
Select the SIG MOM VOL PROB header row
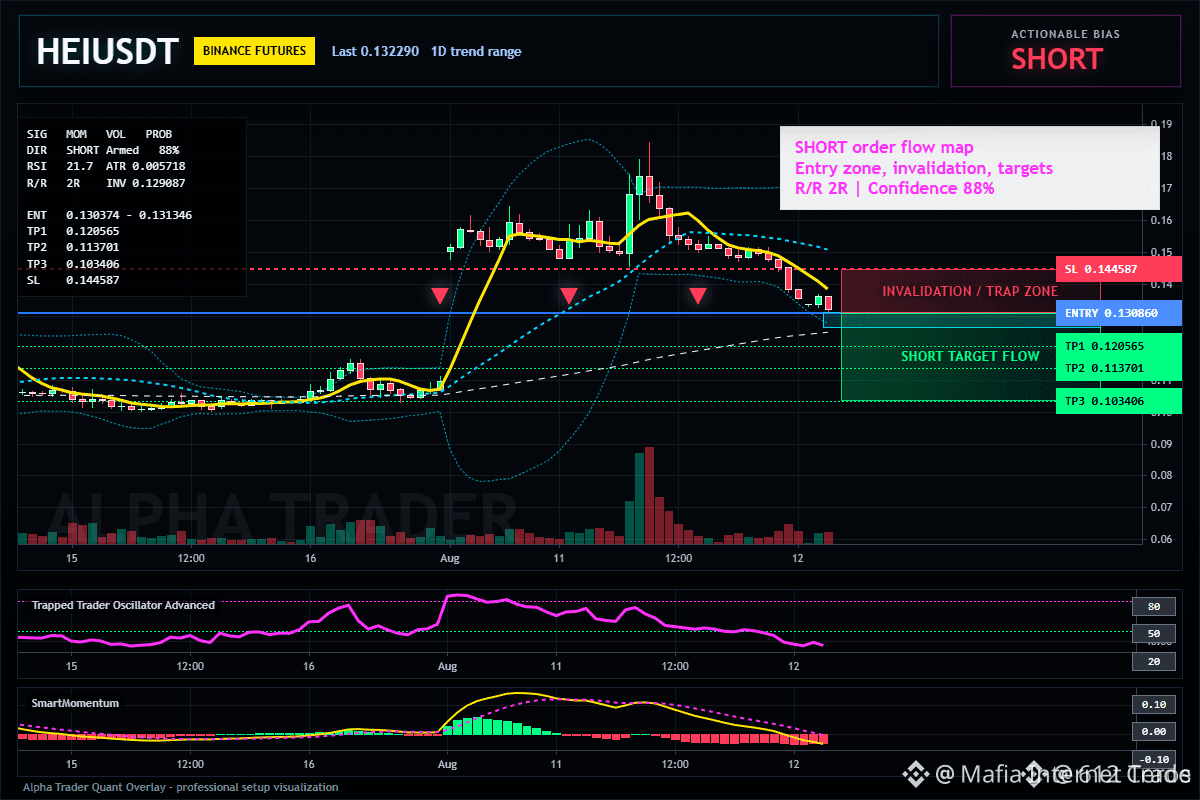pyautogui.click(x=99, y=133)
